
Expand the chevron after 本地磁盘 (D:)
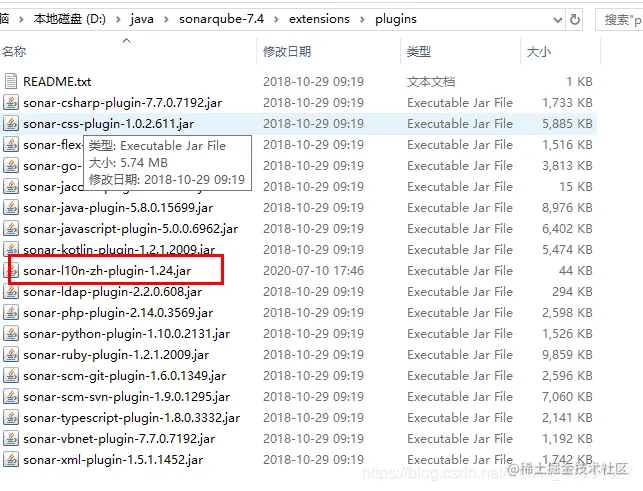click(118, 19)
